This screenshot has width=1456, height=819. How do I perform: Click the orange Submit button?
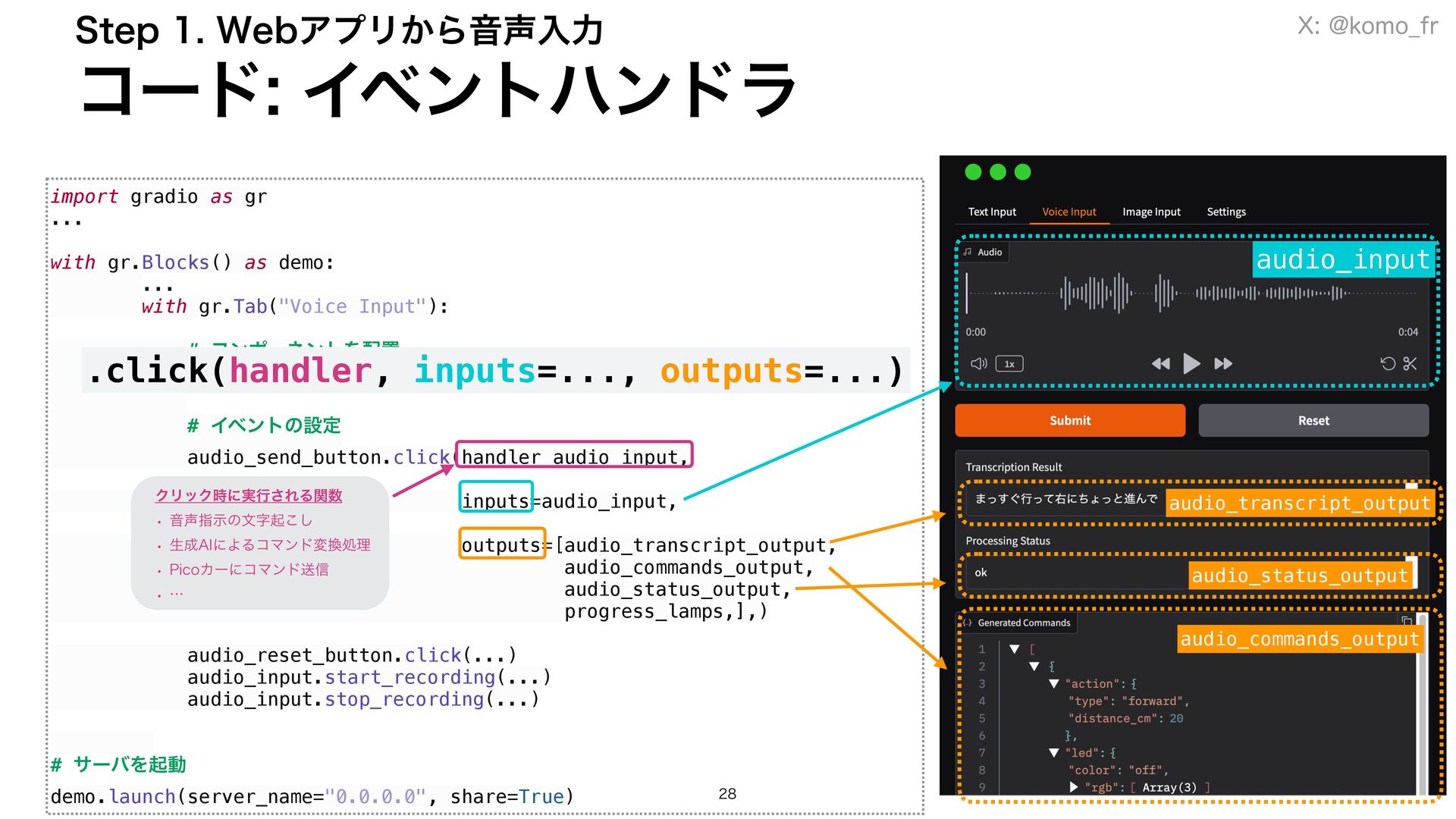pos(1069,421)
